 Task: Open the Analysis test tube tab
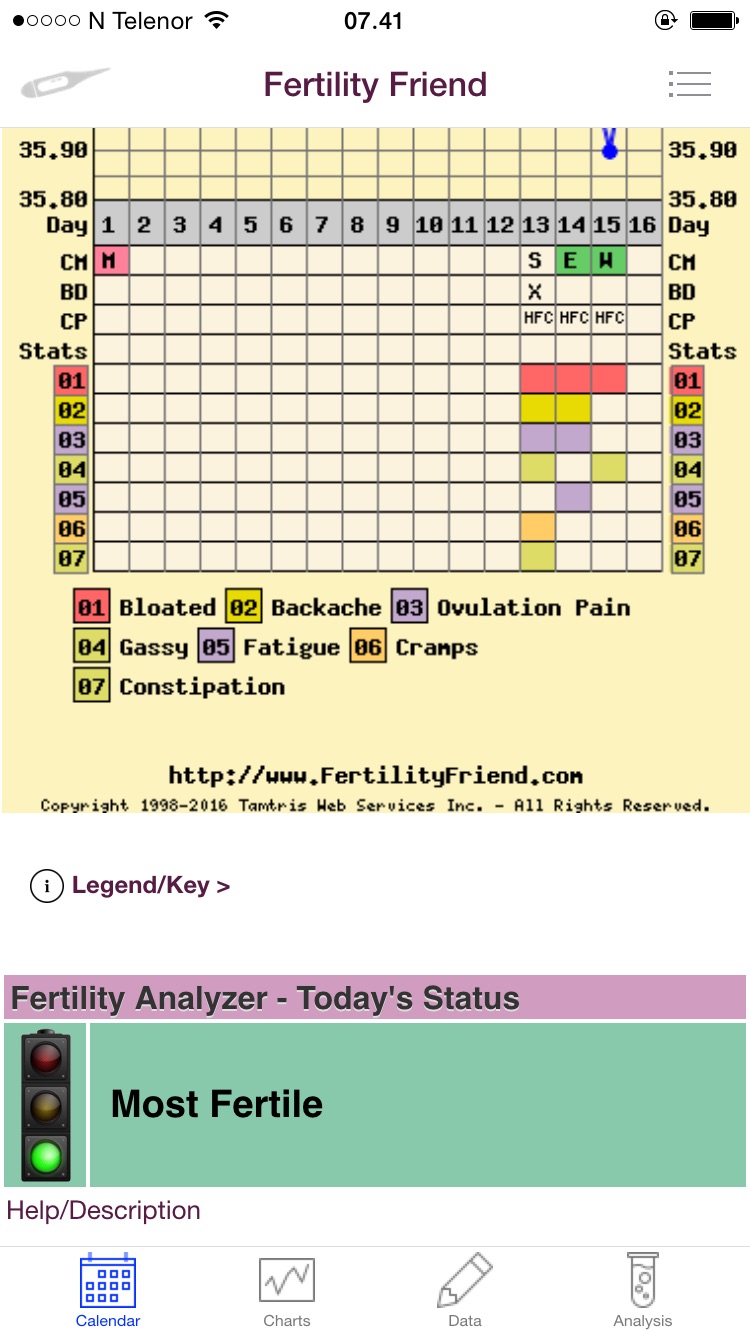click(643, 1292)
